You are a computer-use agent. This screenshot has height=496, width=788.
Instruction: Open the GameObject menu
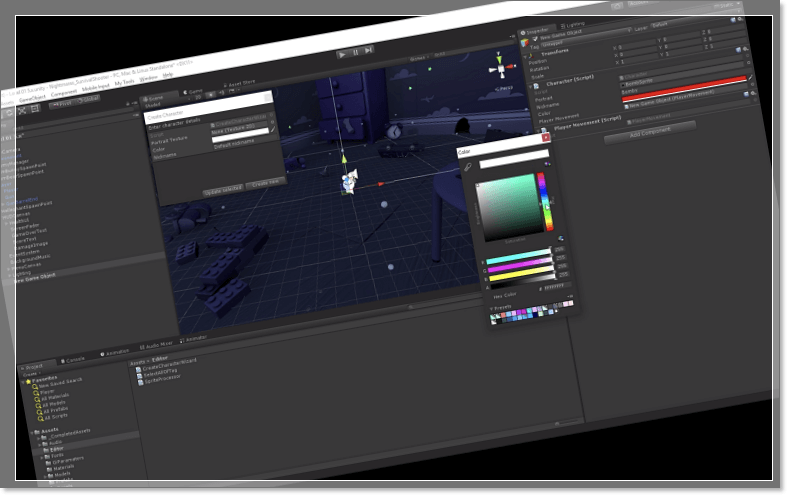(x=33, y=99)
